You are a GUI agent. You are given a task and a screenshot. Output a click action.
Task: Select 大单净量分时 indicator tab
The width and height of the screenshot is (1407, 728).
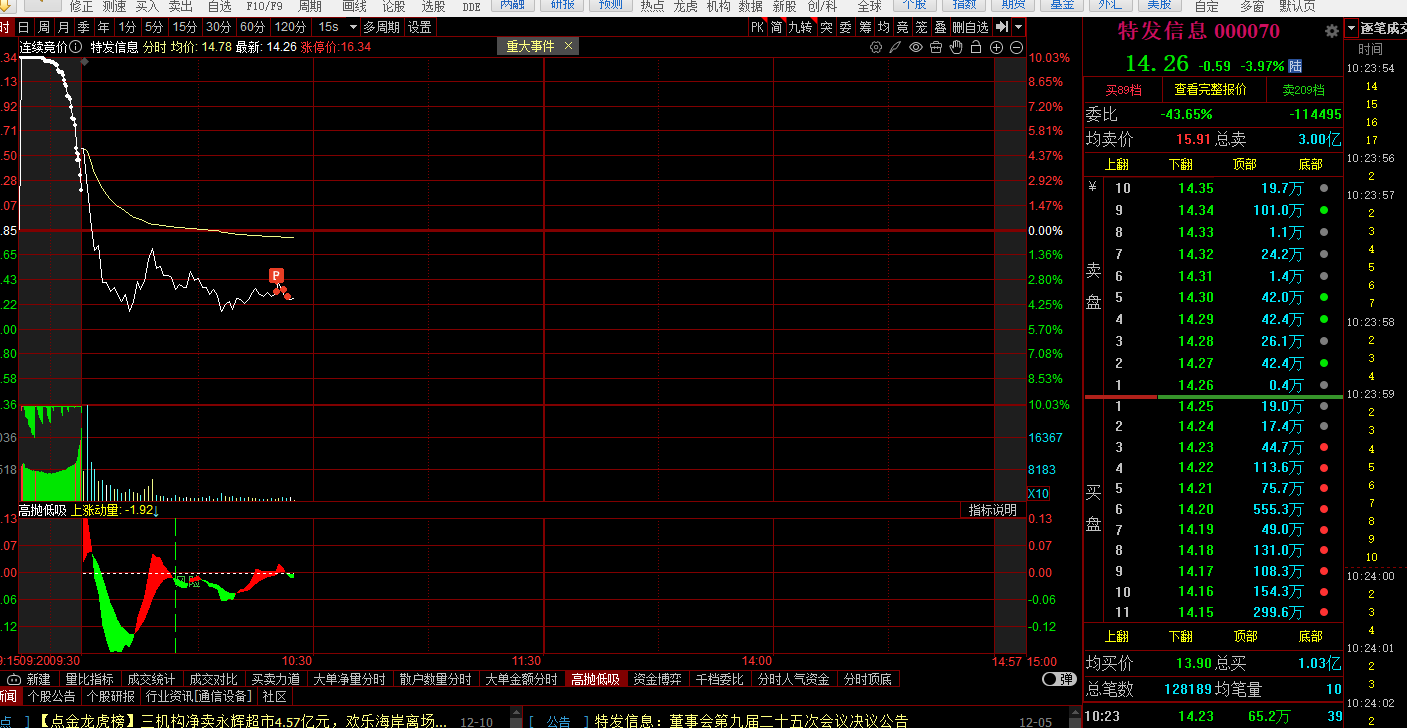[349, 679]
